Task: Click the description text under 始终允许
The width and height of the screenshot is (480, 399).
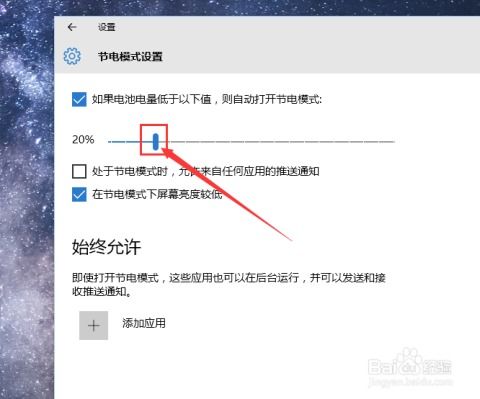Action: (229, 284)
